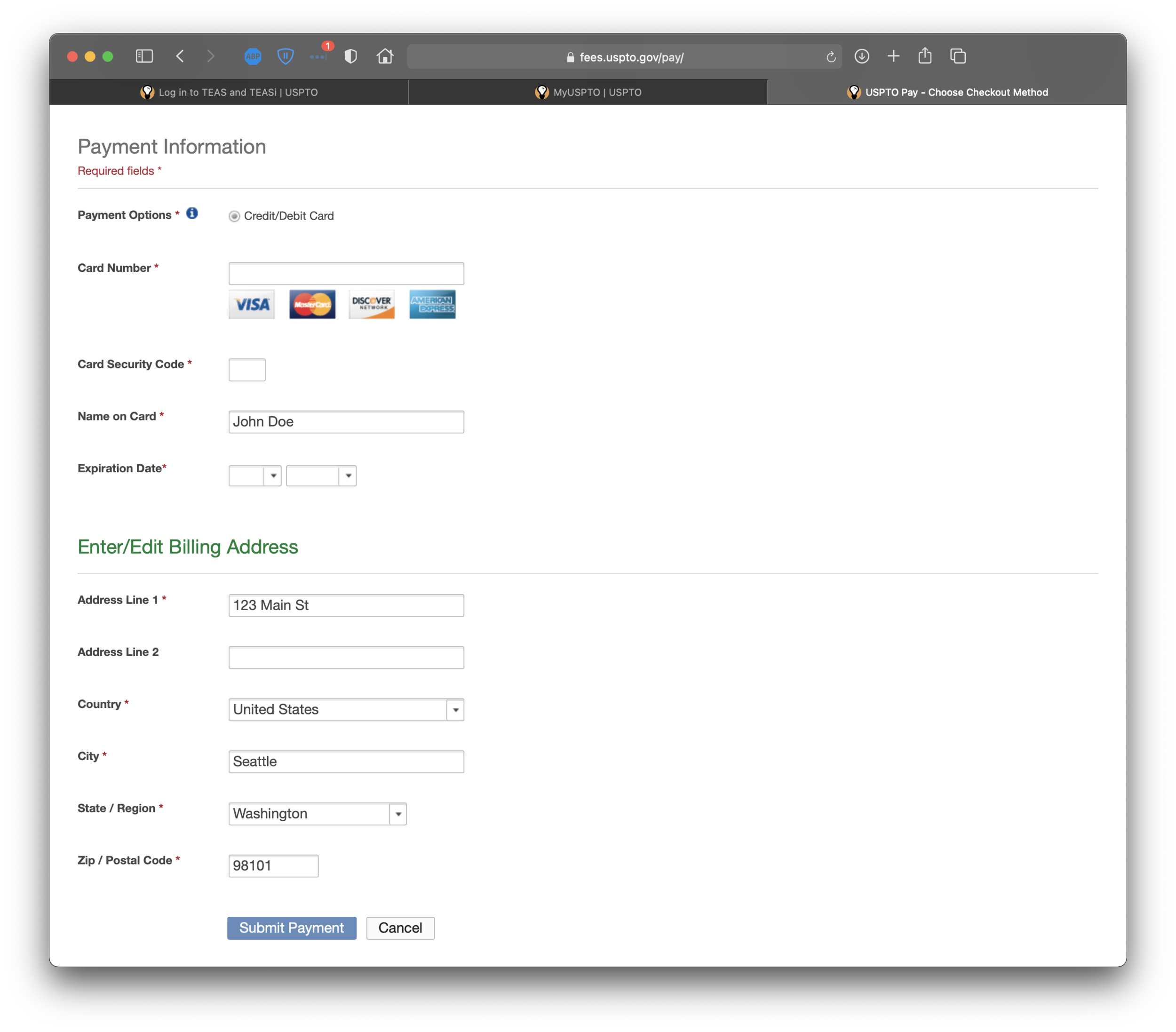Click the Payment Options info icon
Image resolution: width=1176 pixels, height=1032 pixels.
pyautogui.click(x=192, y=214)
